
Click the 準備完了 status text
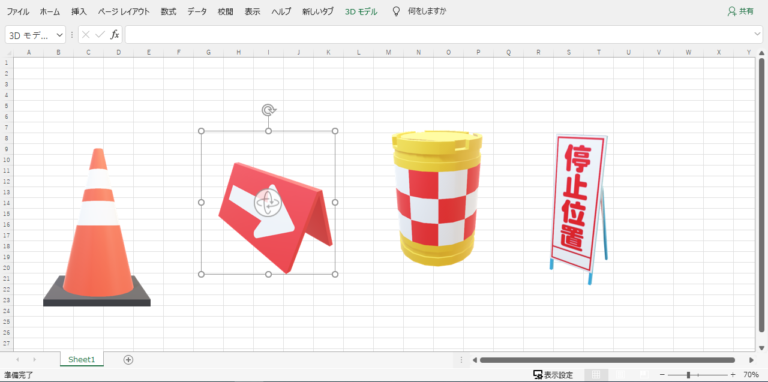(18, 375)
